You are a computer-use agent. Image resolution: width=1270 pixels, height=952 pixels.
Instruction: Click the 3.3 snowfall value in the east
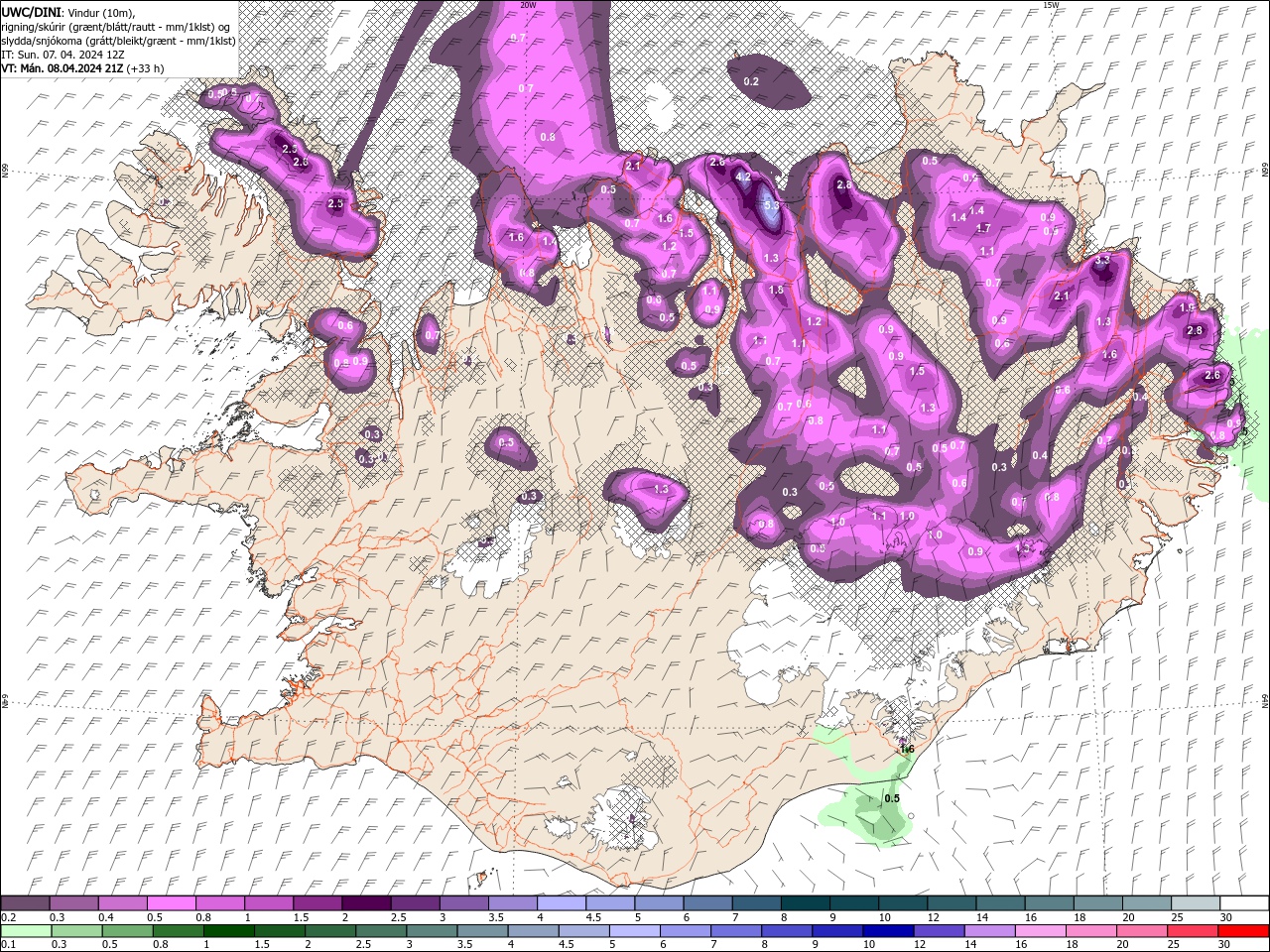click(x=1101, y=260)
